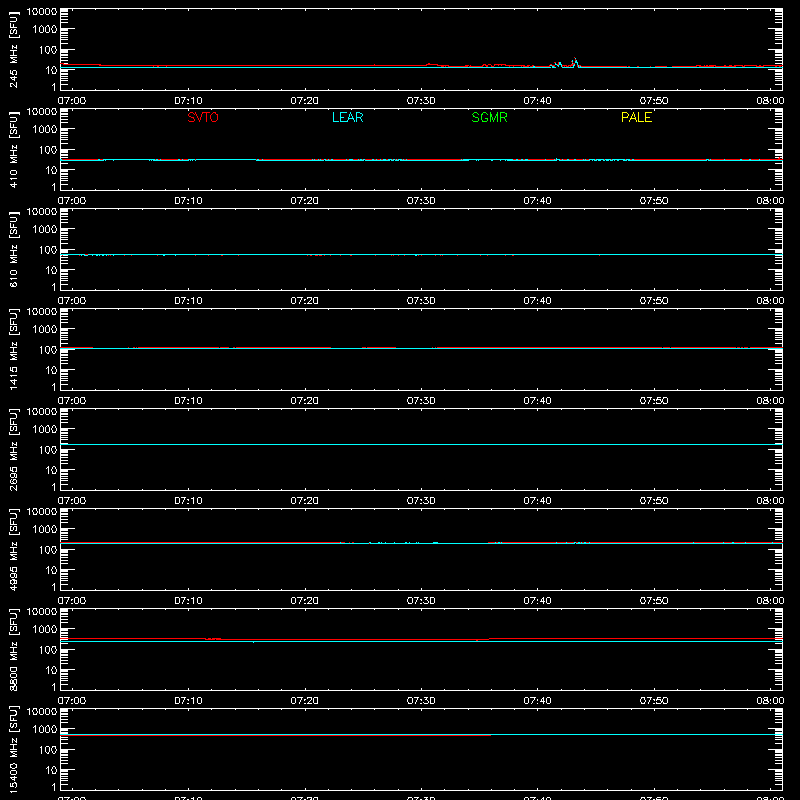Select the 15400 MHz [SFU] axis title
The height and width of the screenshot is (800, 800).
13,749
